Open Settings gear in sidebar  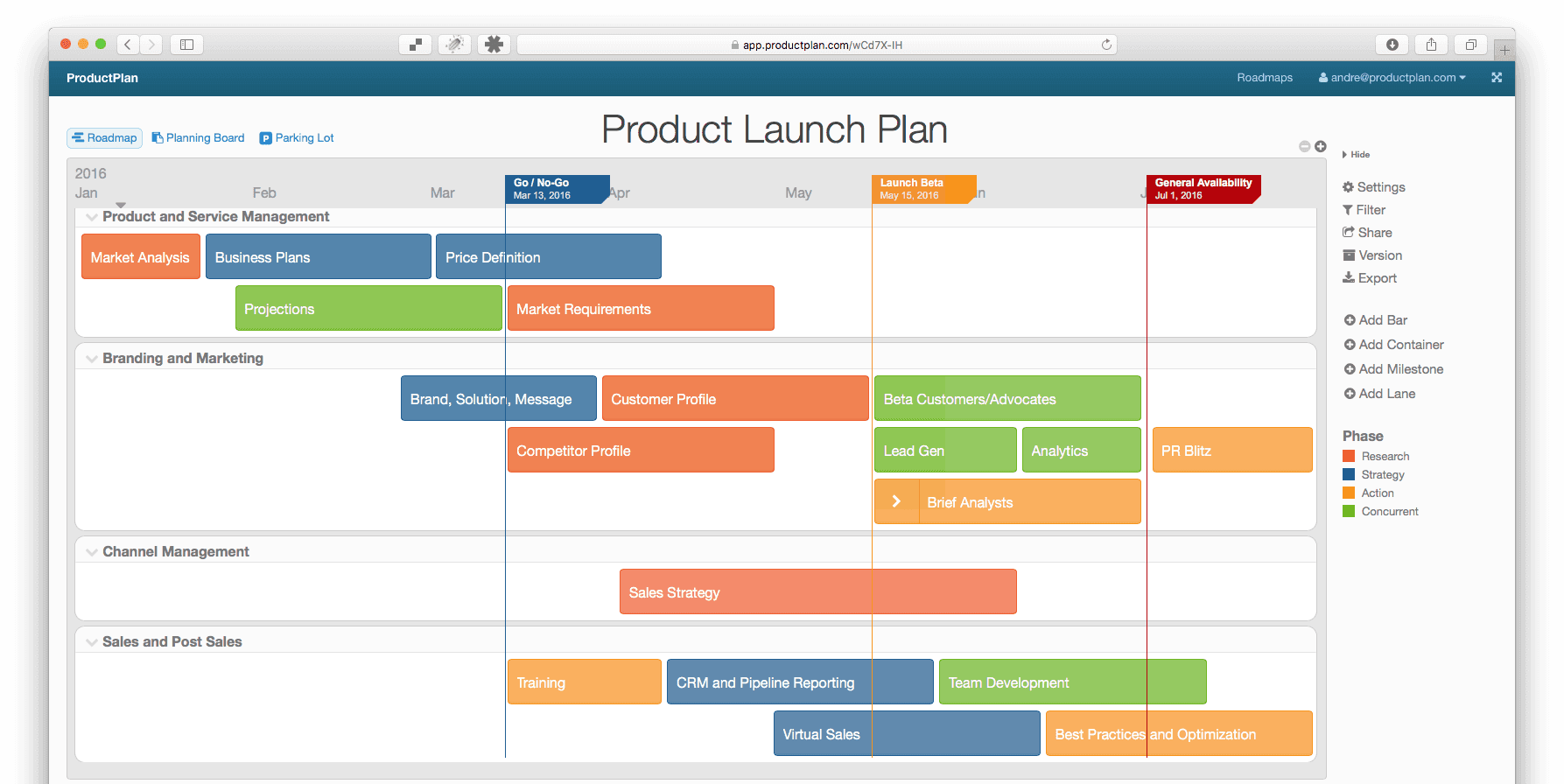(1348, 187)
